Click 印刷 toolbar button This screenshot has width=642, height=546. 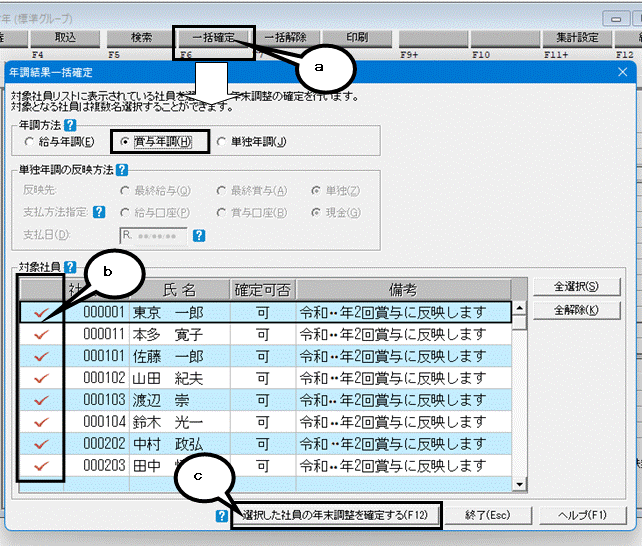point(357,38)
